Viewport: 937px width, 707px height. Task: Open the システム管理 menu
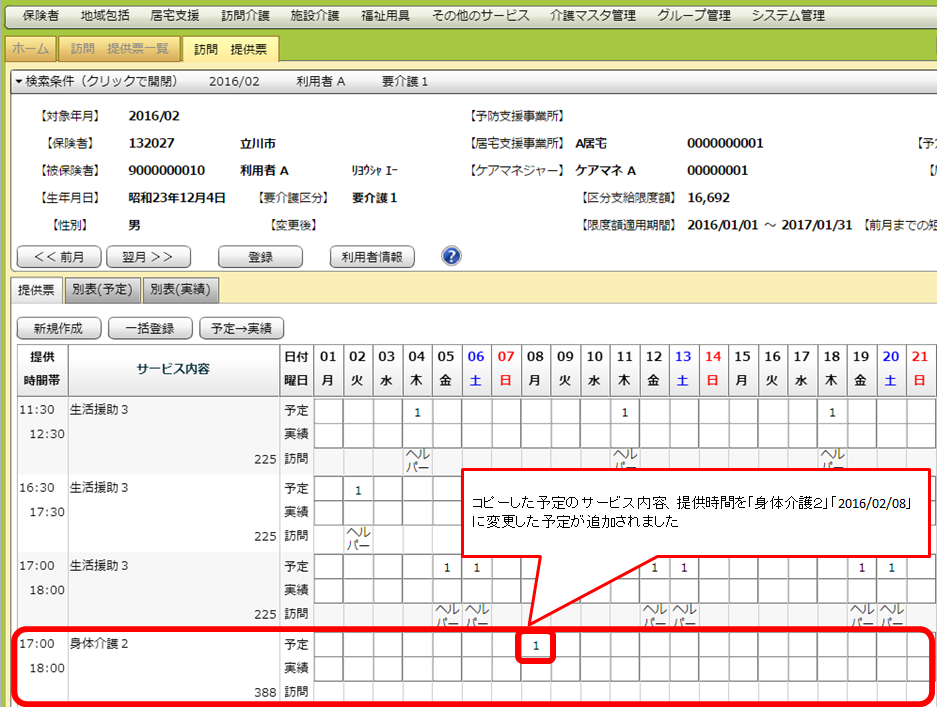point(787,16)
